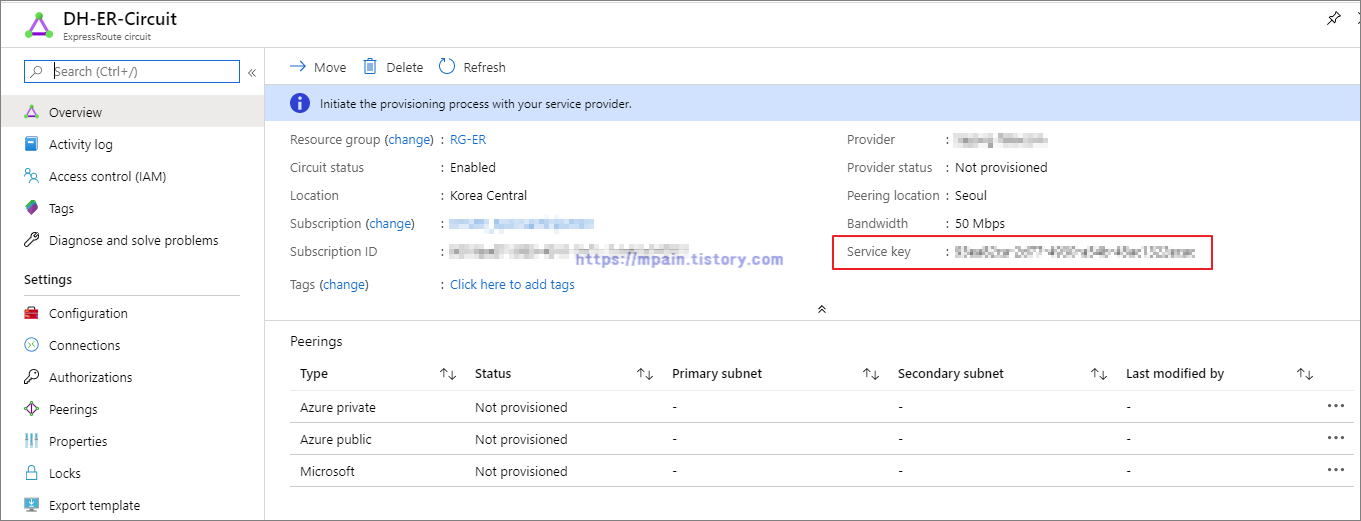Open Properties settings
Viewport: 1361px width, 521px height.
[78, 441]
